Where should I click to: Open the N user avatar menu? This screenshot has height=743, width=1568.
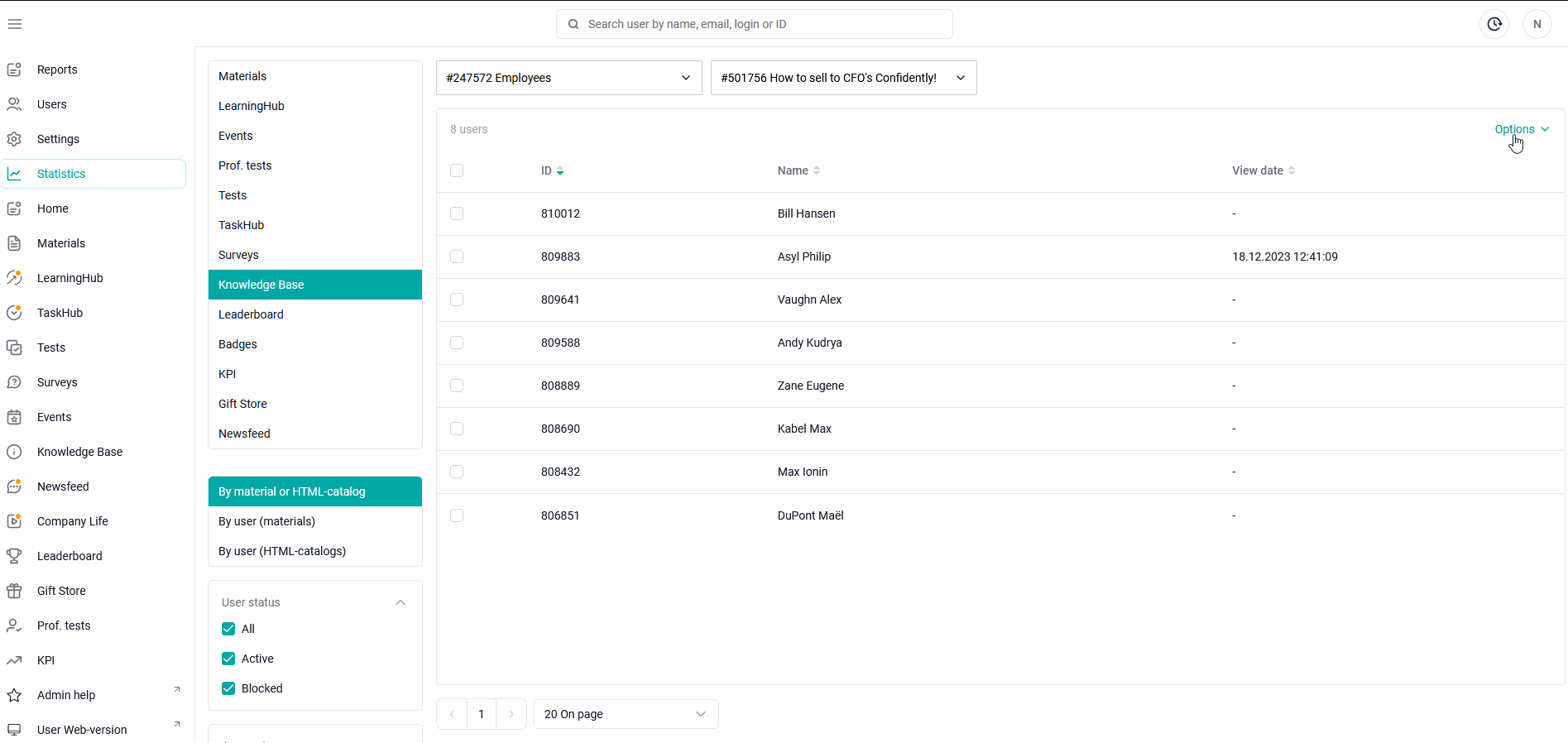coord(1537,24)
